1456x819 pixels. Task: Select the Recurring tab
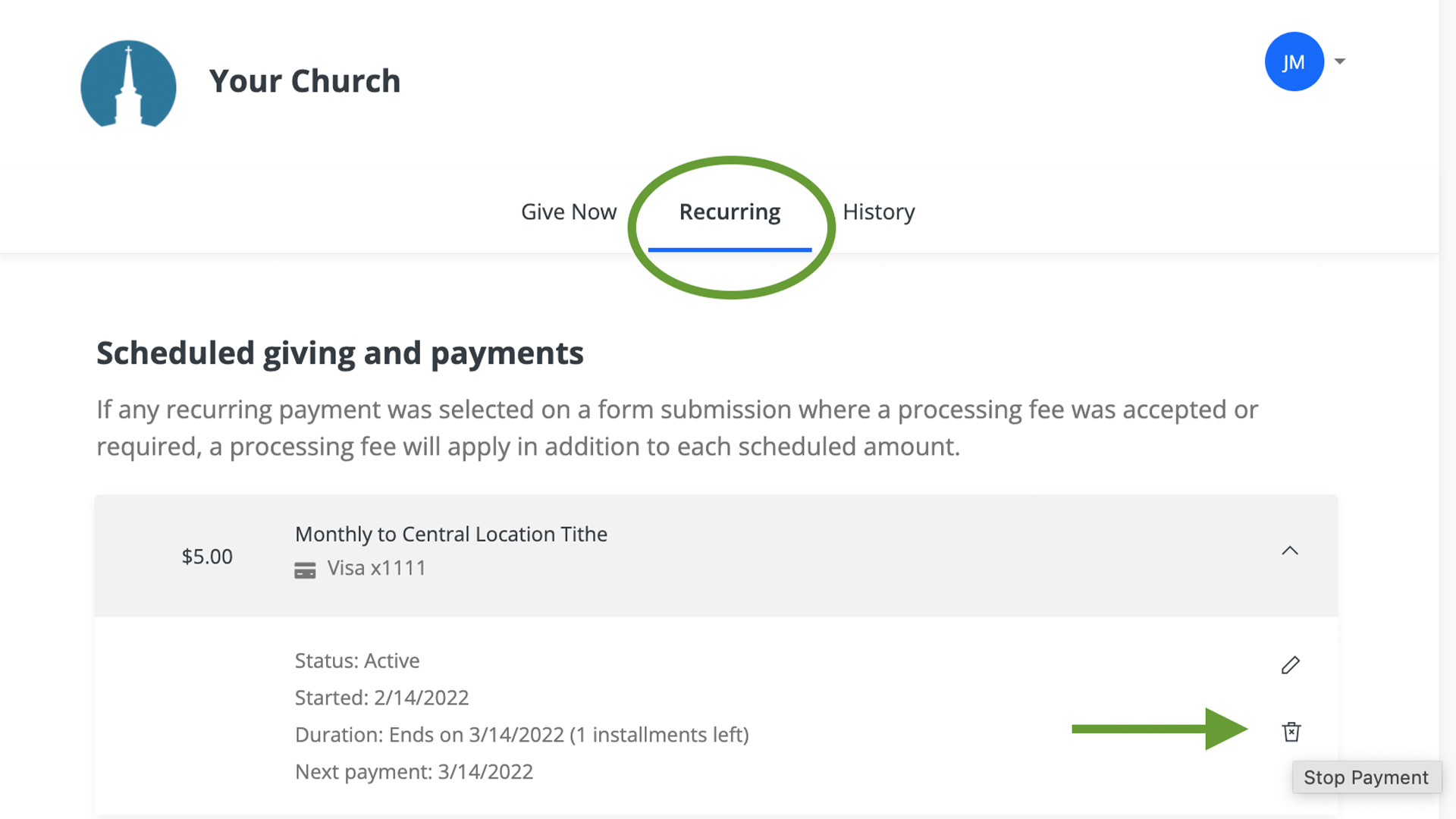(x=730, y=212)
